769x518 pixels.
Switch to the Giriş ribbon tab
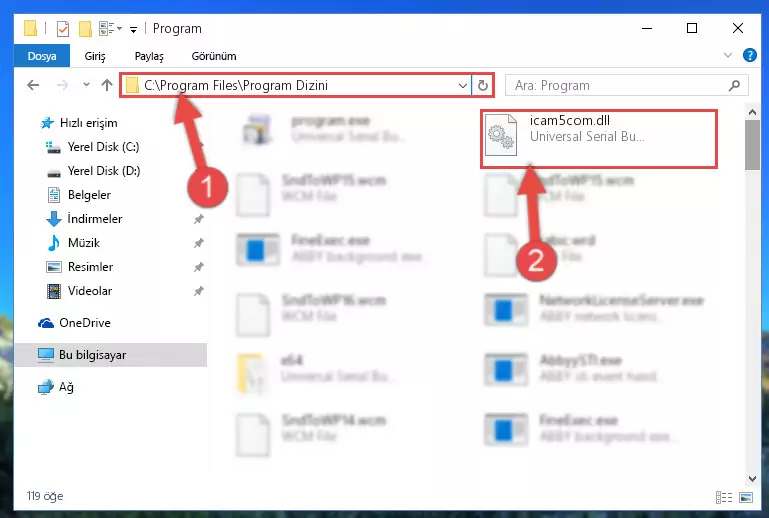coord(95,56)
